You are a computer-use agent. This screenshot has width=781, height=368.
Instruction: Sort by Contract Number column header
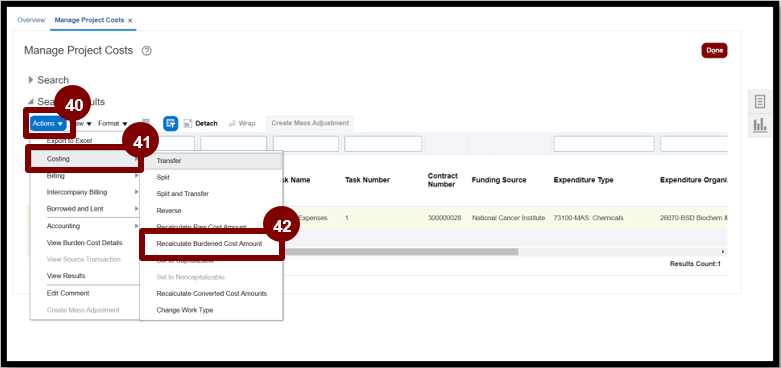[442, 180]
